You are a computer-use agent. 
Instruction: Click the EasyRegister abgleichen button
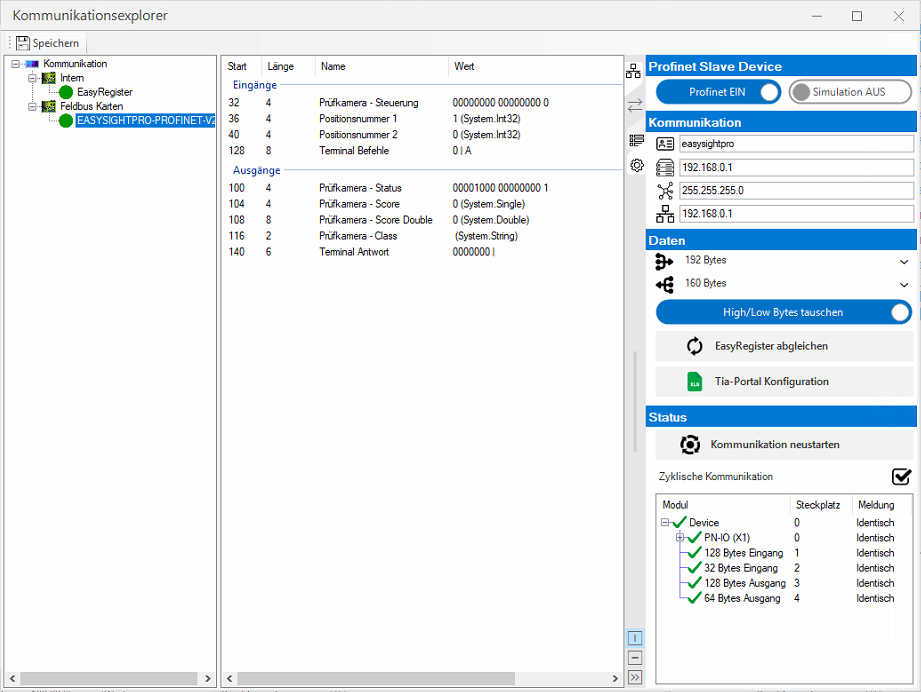784,346
